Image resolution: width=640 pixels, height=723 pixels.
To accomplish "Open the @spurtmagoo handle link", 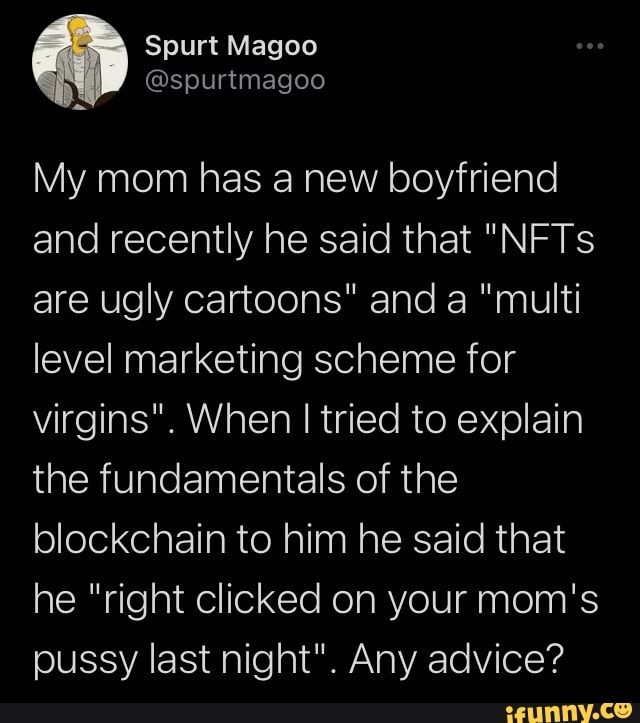I will pyautogui.click(x=235, y=80).
